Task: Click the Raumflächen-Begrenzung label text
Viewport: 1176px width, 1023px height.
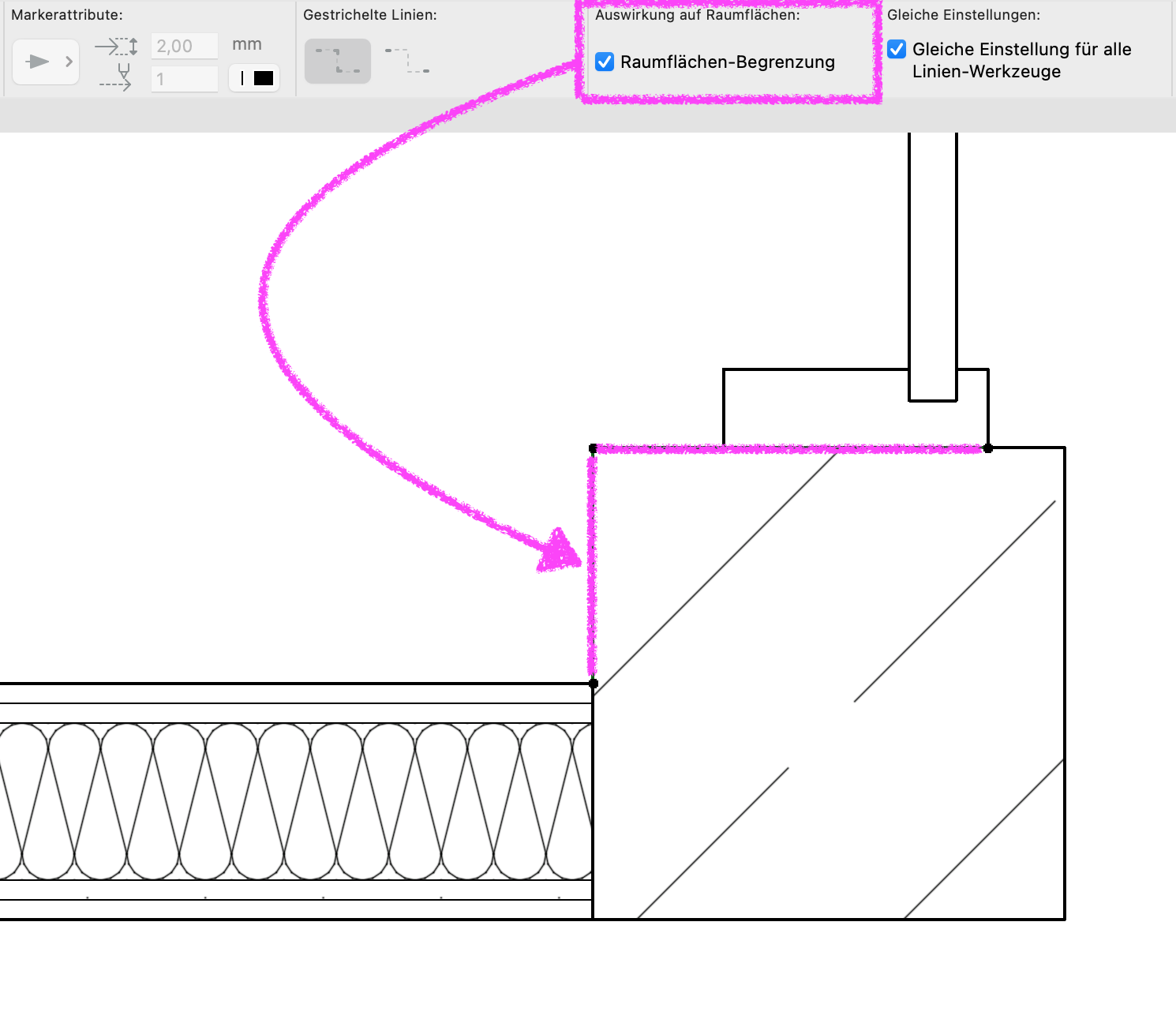Action: (728, 62)
